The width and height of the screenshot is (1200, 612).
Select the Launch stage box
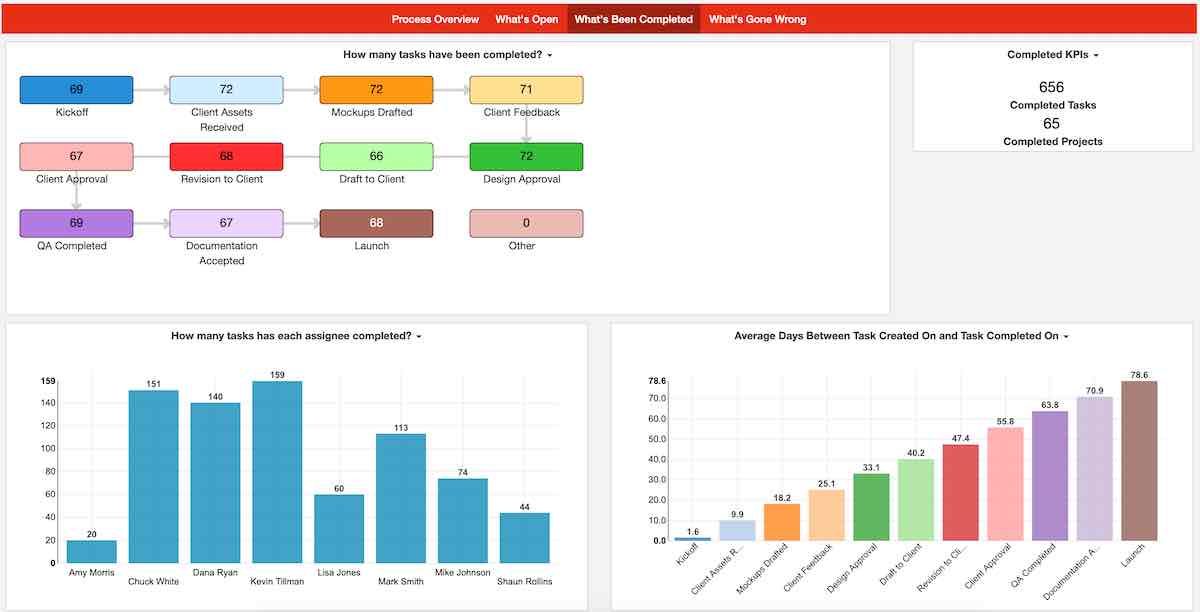tap(375, 222)
